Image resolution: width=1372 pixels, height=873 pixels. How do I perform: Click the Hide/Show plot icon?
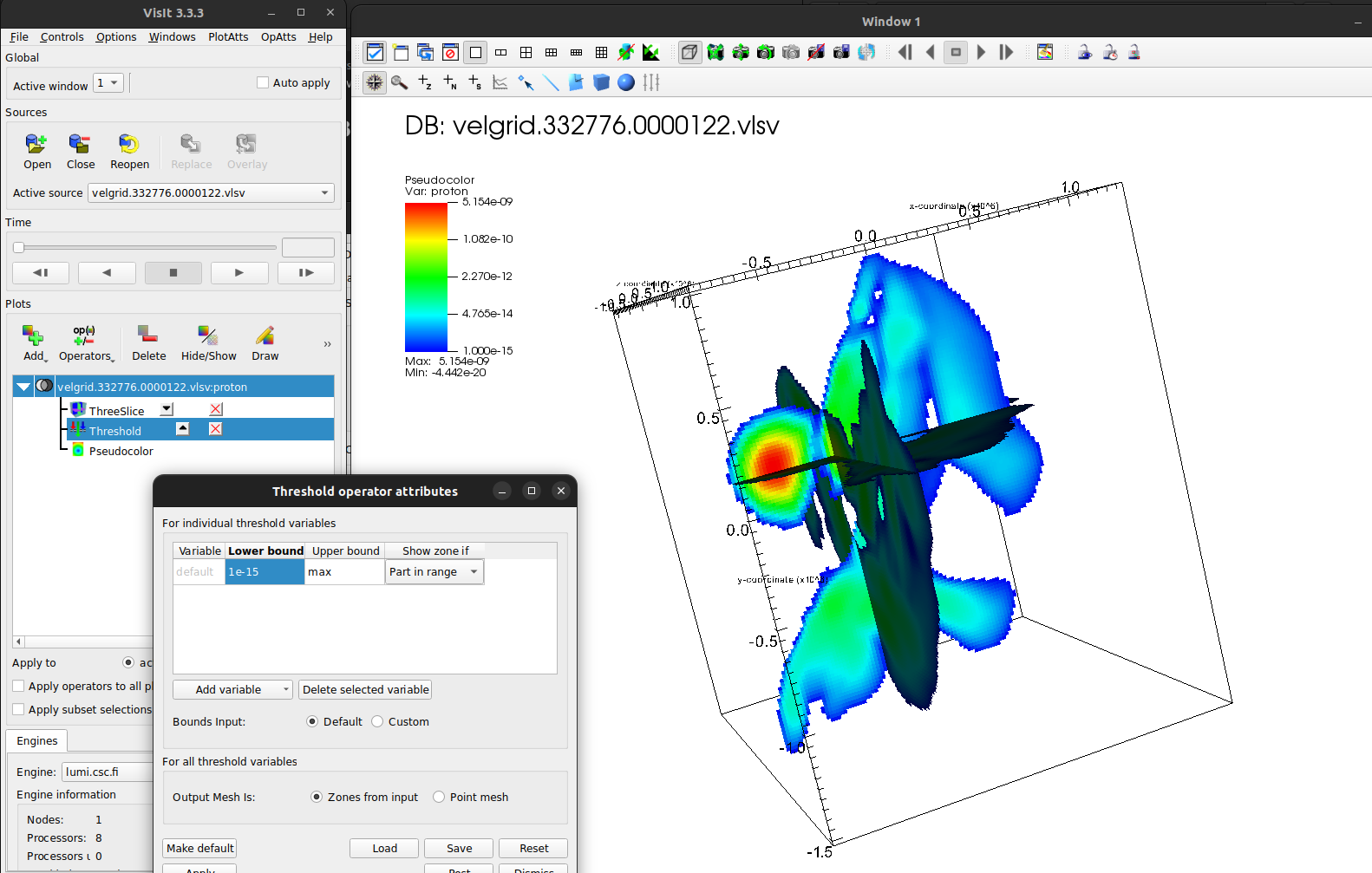[208, 336]
